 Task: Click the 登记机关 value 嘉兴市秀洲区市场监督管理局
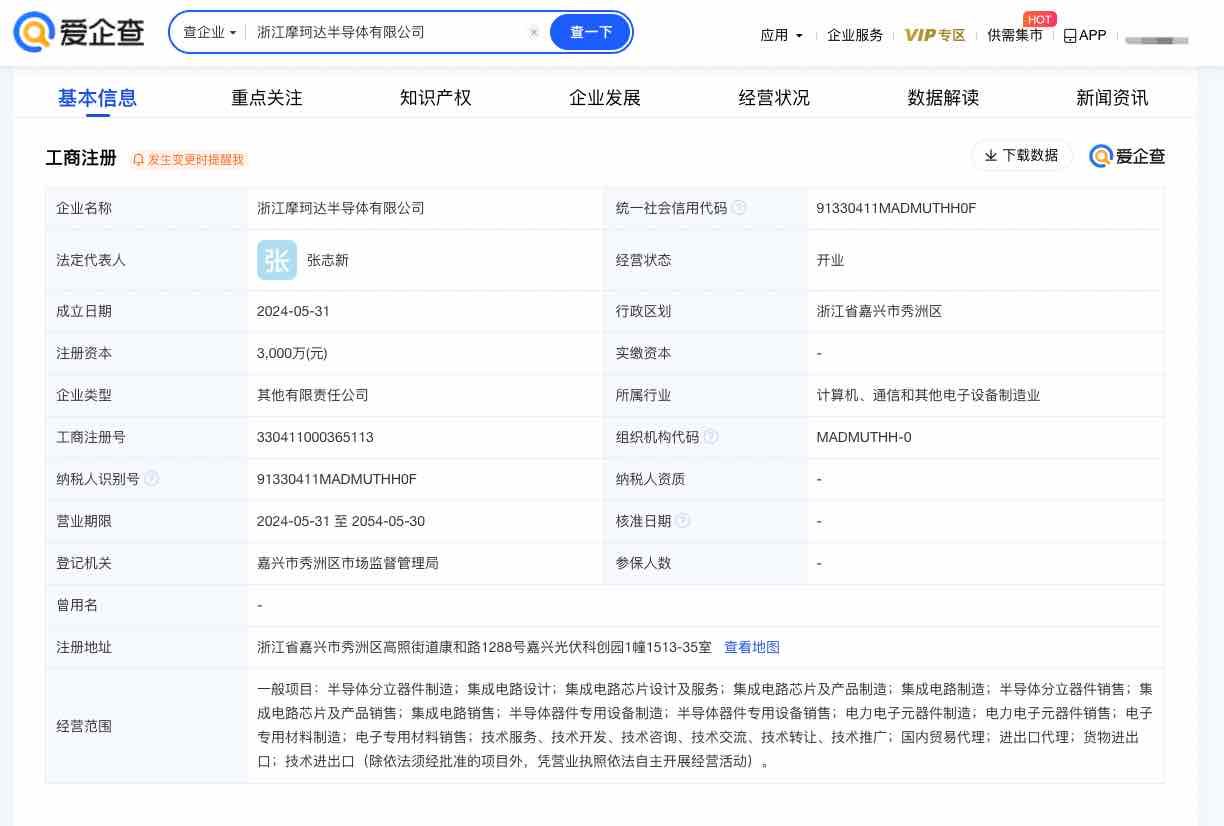[x=348, y=563]
